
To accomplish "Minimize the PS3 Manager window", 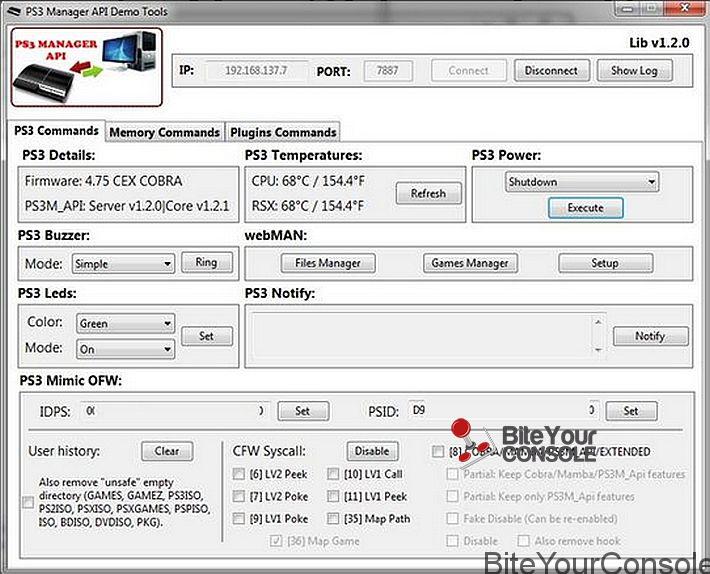I will tap(628, 8).
